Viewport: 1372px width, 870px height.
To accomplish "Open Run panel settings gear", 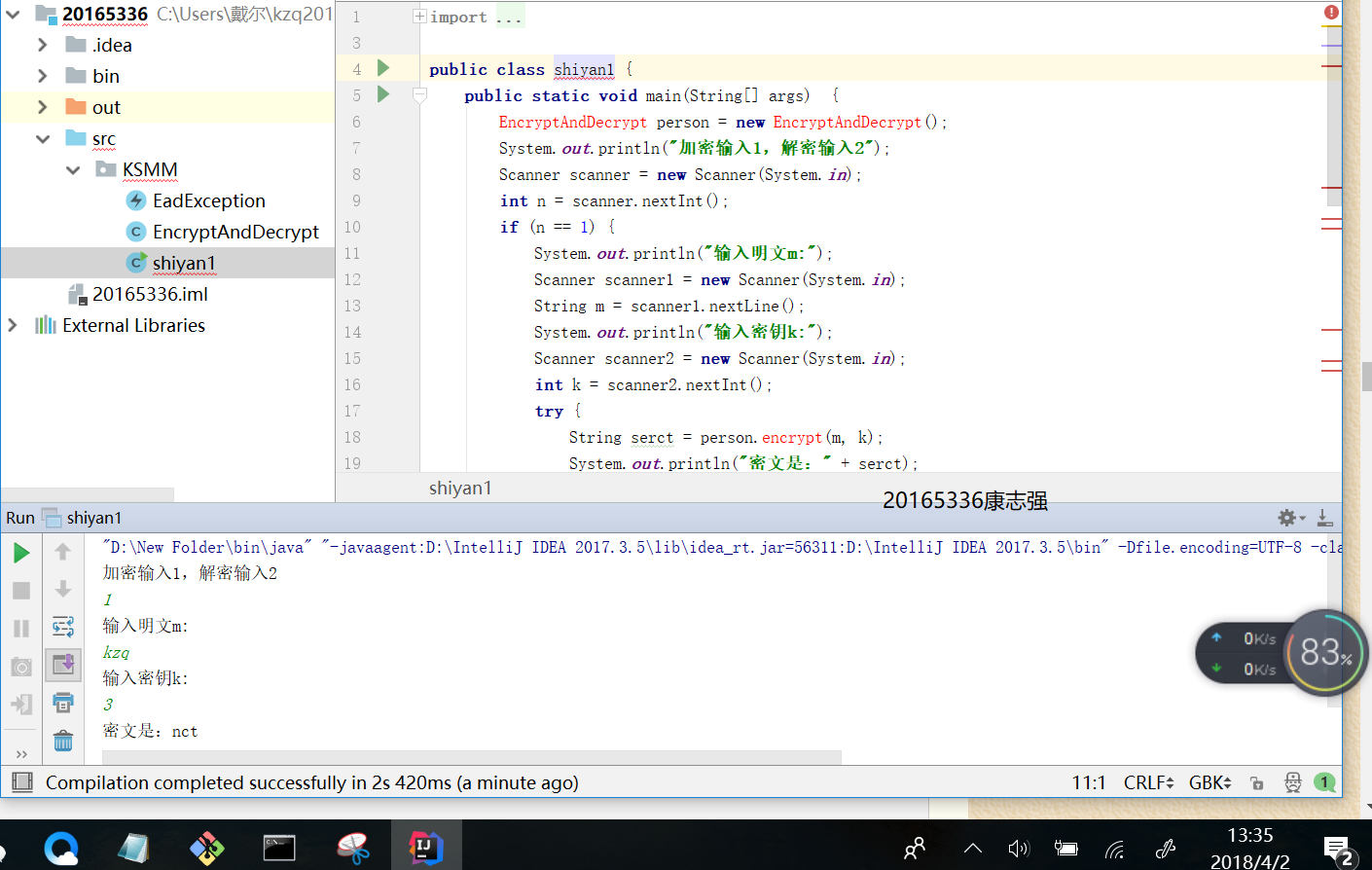I will [x=1287, y=518].
